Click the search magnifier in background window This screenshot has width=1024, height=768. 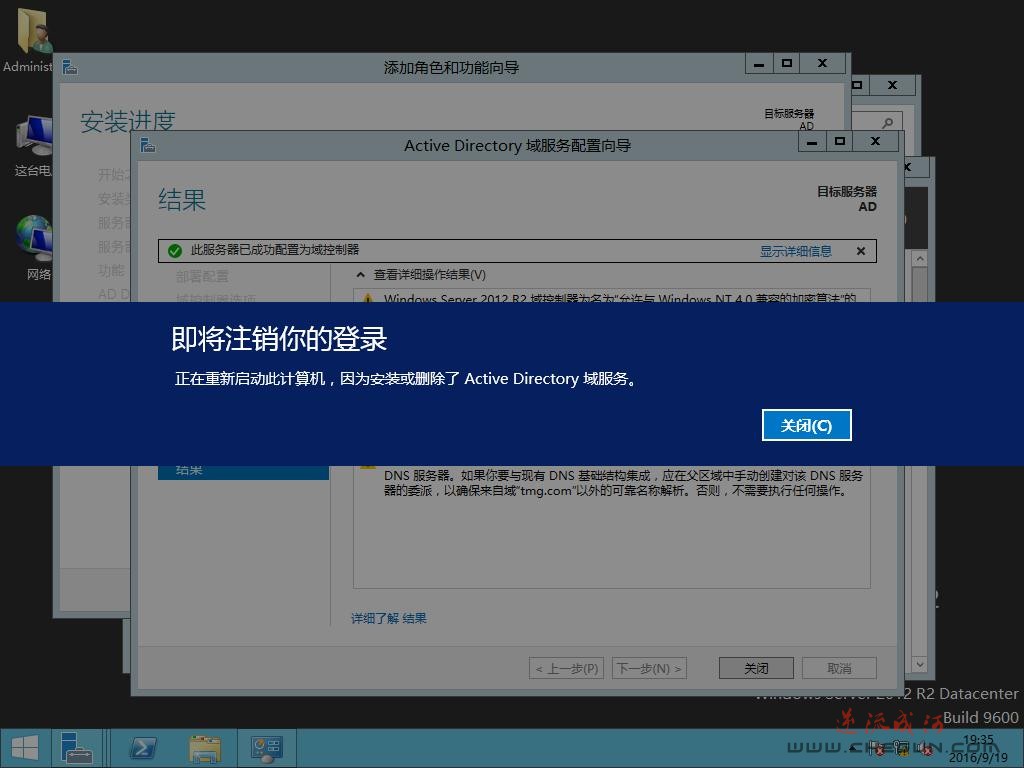[x=887, y=123]
